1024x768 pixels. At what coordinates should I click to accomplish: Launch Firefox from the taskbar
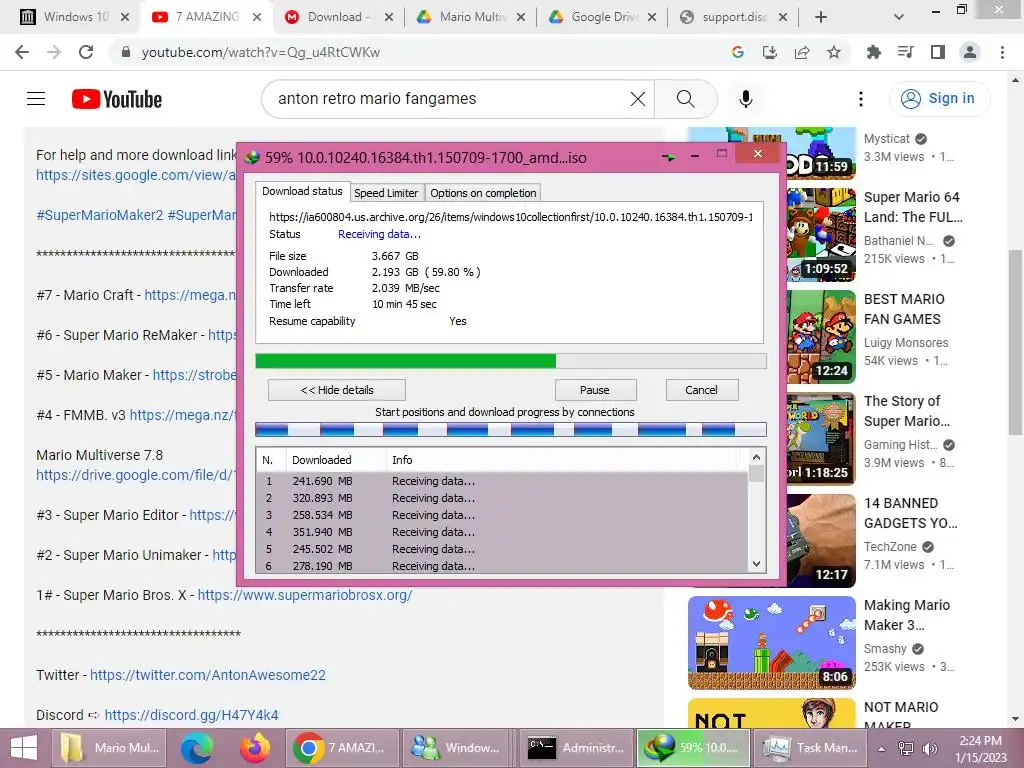[x=255, y=748]
